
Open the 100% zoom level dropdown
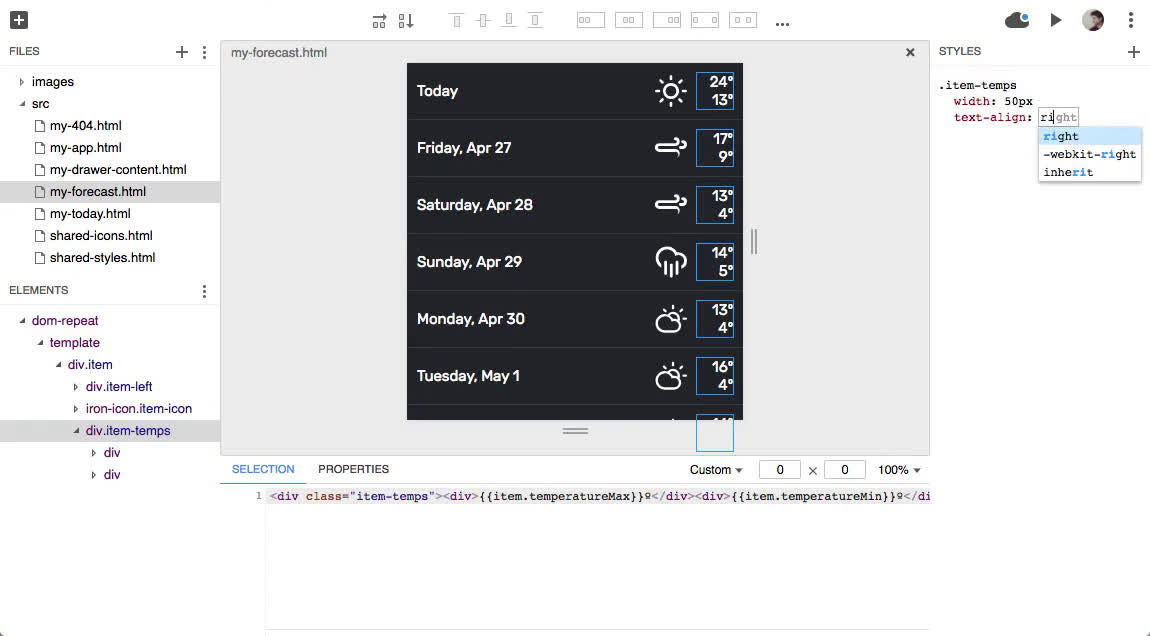(x=899, y=470)
